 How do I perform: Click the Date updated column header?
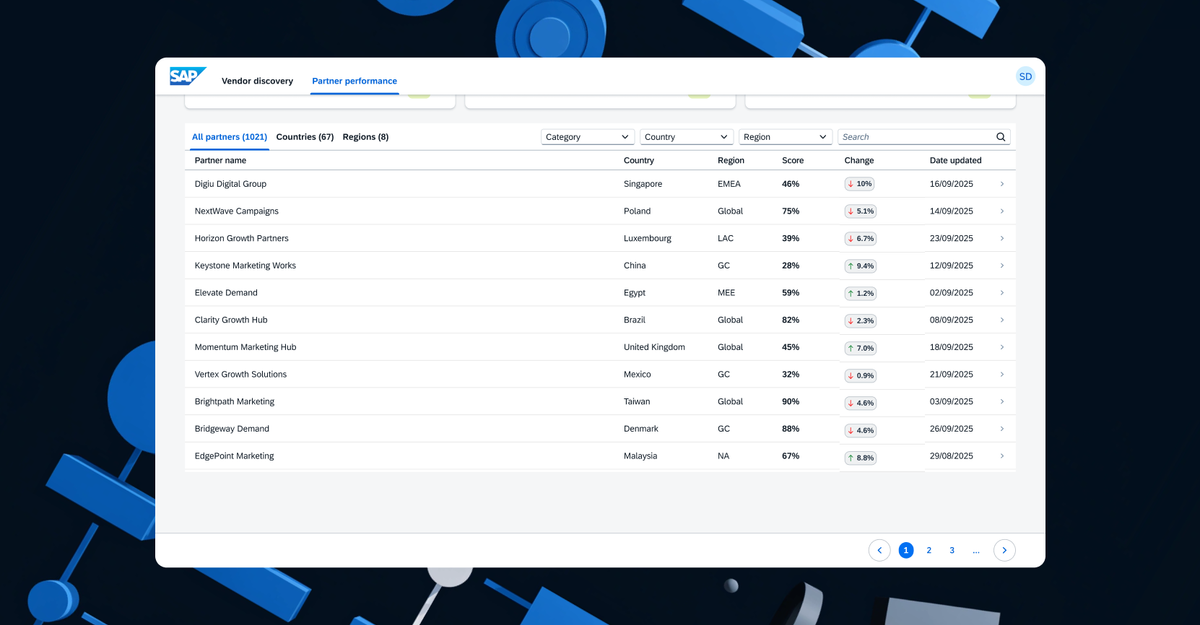(955, 160)
